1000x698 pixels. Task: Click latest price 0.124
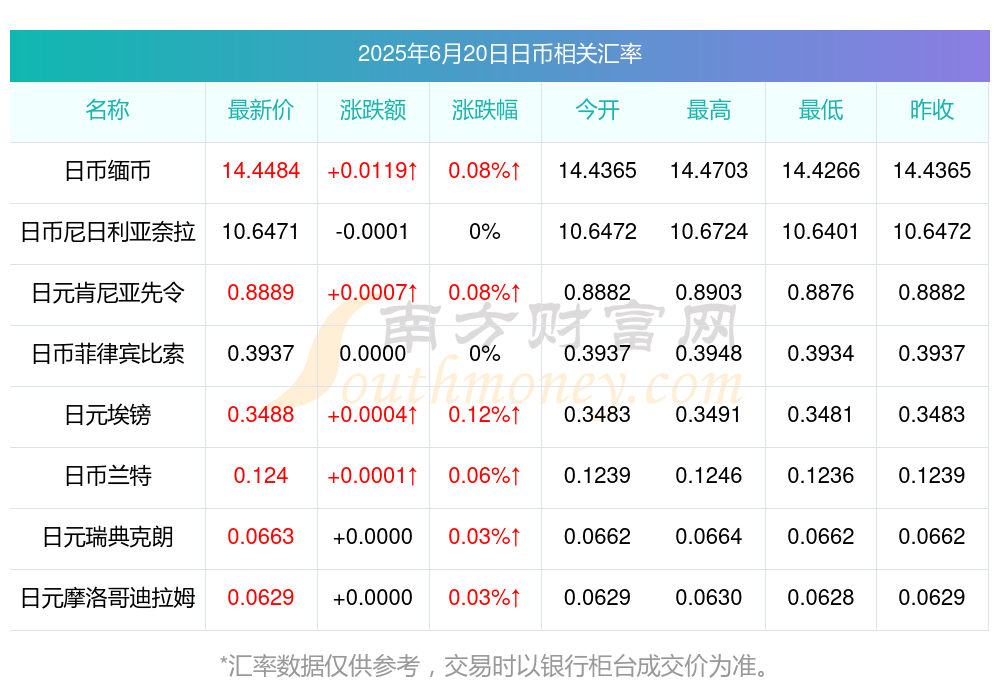click(x=261, y=475)
